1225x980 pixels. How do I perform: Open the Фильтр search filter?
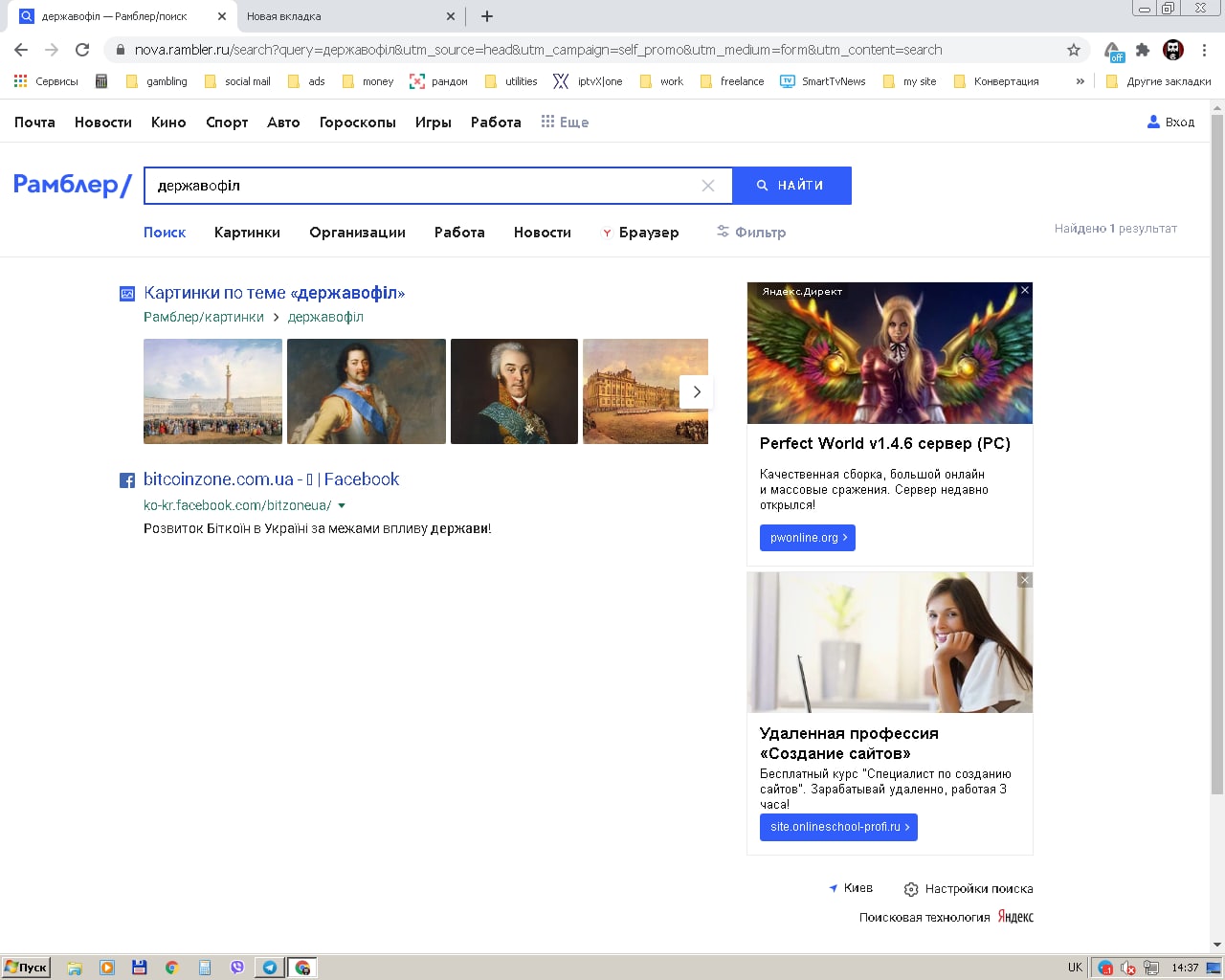tap(751, 233)
